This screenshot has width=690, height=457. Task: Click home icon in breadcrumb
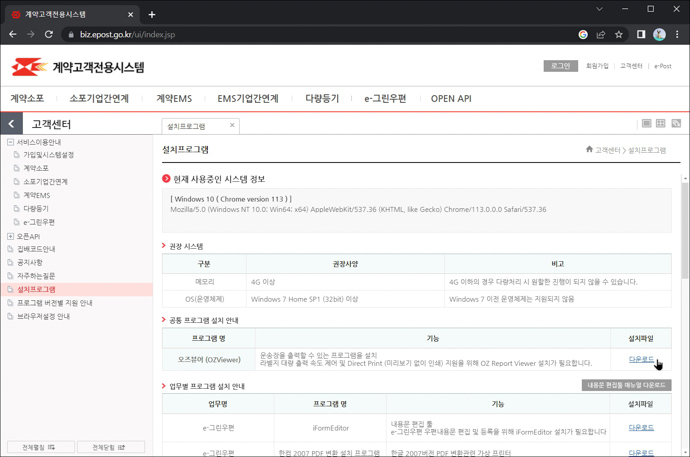point(589,149)
